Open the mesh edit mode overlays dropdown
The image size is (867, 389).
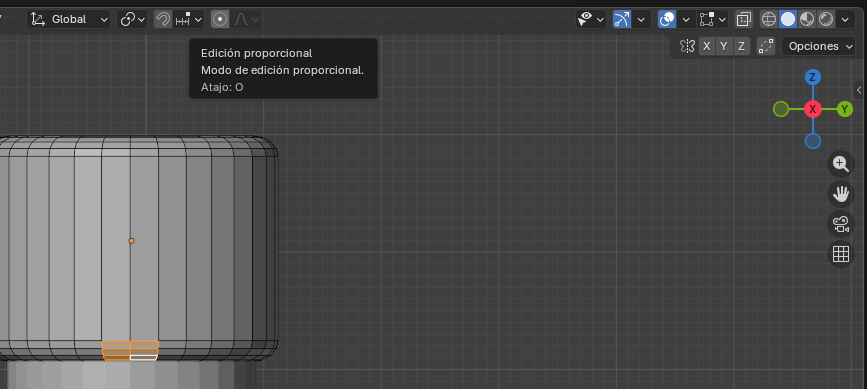click(x=713, y=19)
